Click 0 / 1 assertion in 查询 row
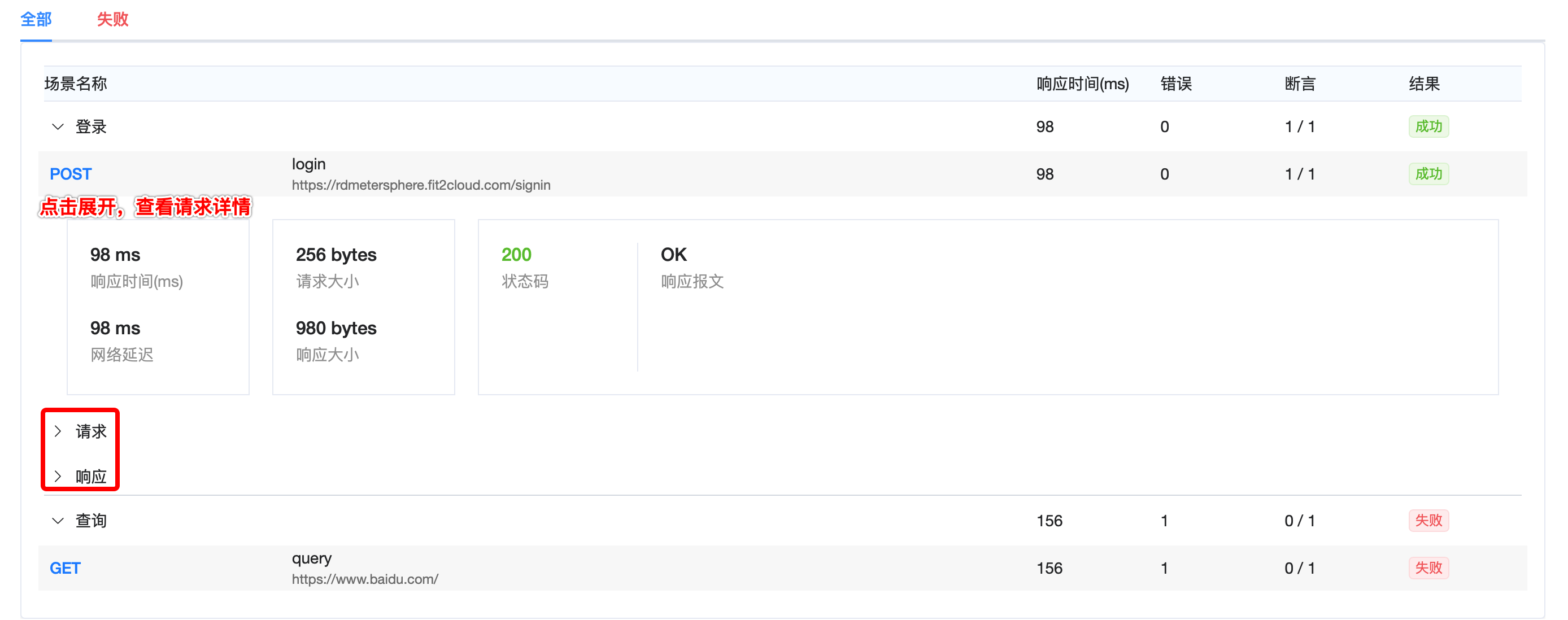This screenshot has height=620, width=1568. point(1300,521)
